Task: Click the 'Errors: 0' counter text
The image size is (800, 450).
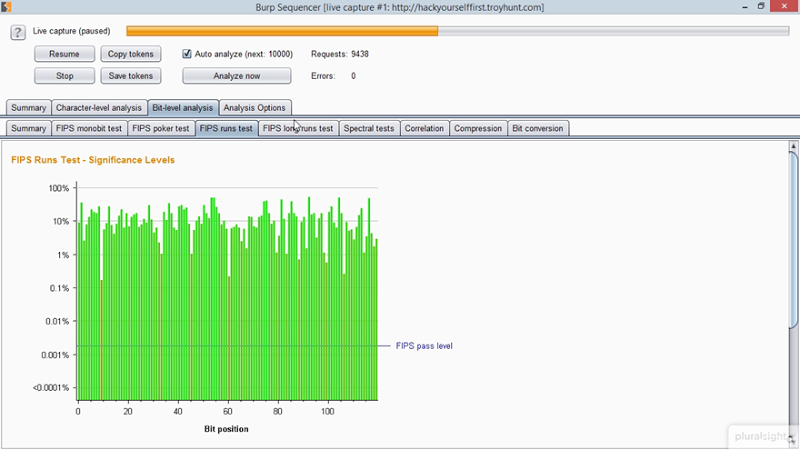Action: point(334,76)
